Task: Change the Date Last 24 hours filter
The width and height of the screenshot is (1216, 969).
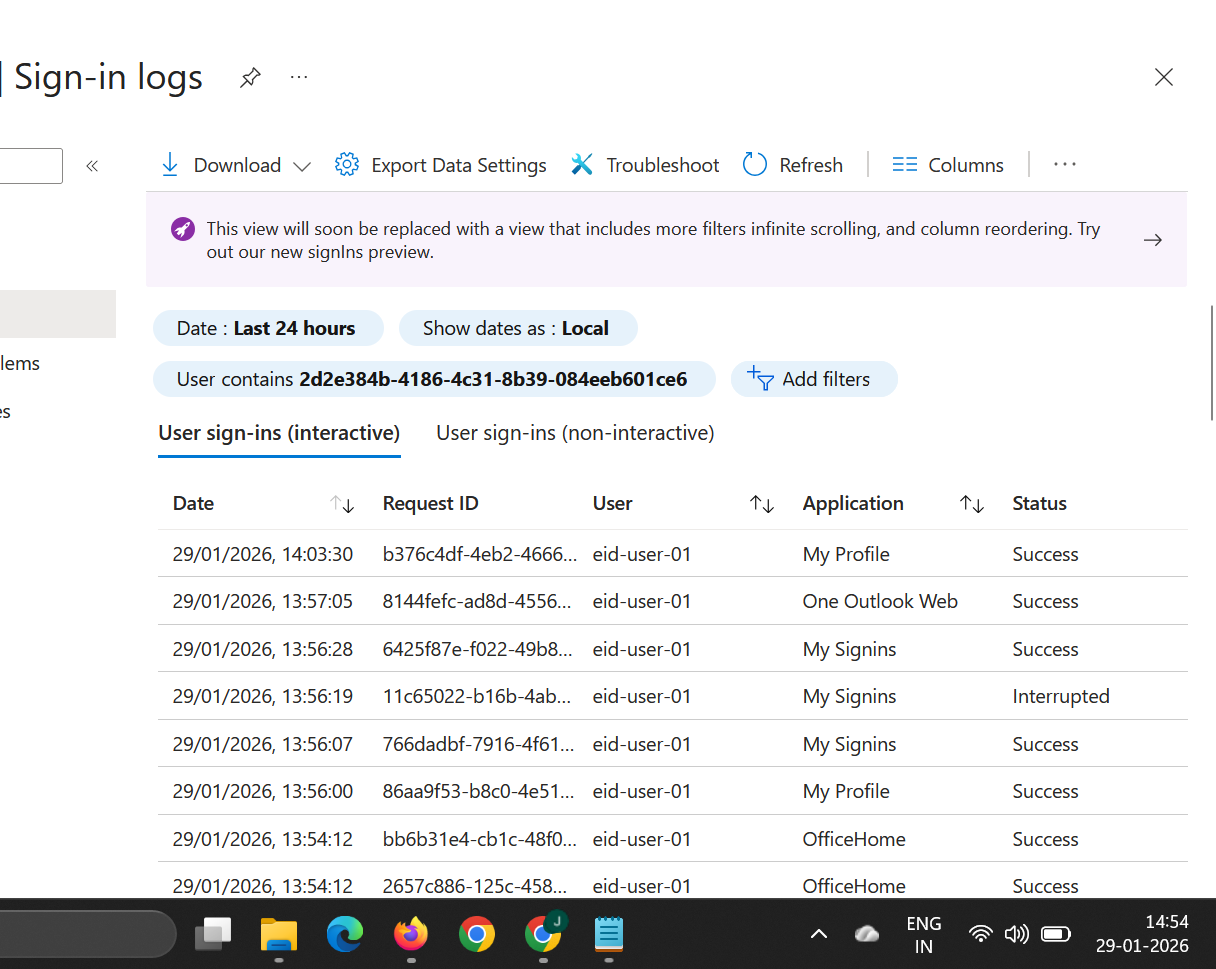Action: tap(267, 328)
